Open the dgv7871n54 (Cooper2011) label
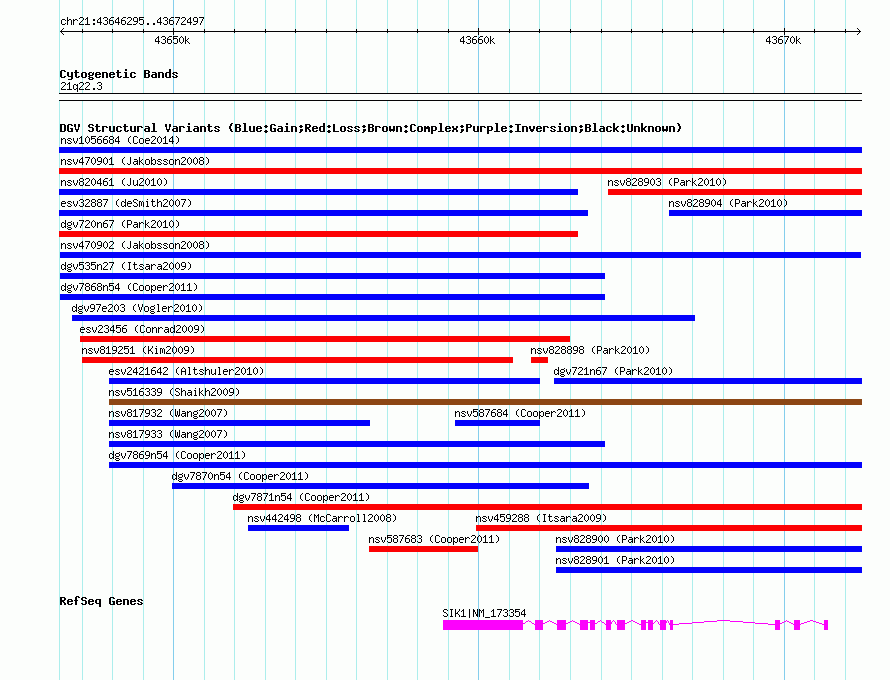Screen dimensions: 890x680 pos(301,497)
